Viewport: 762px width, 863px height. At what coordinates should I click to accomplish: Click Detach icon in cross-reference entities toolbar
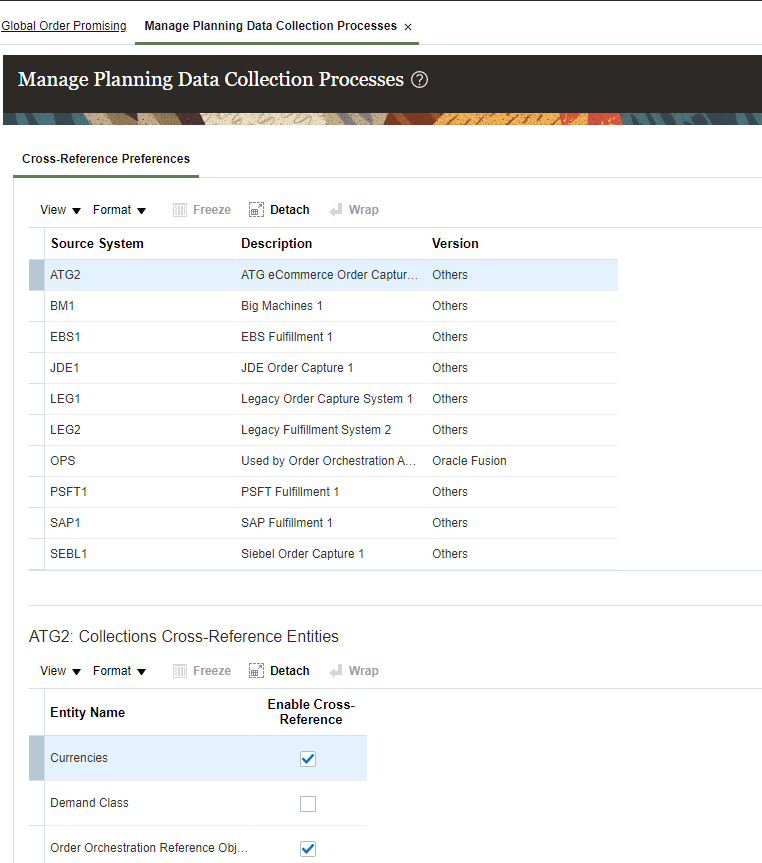[x=256, y=671]
